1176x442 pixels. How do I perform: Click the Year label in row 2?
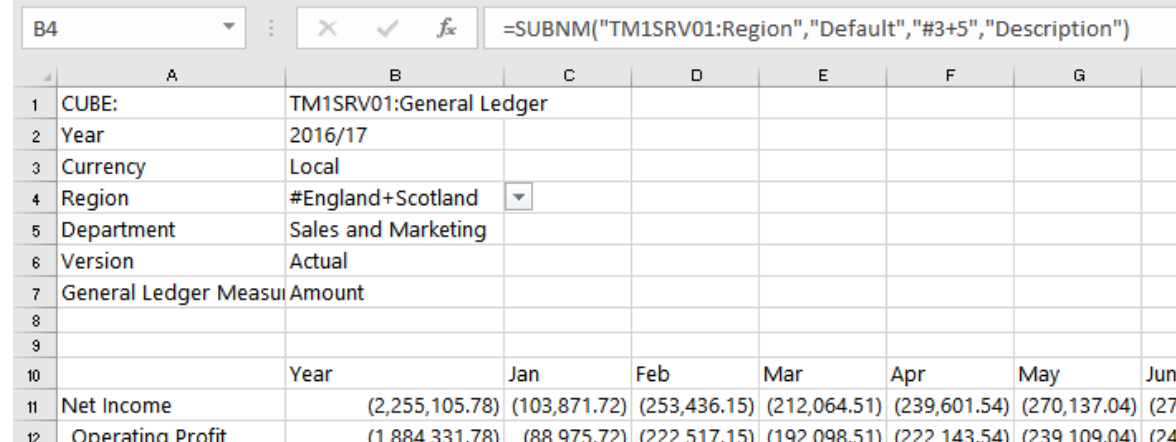click(172, 135)
